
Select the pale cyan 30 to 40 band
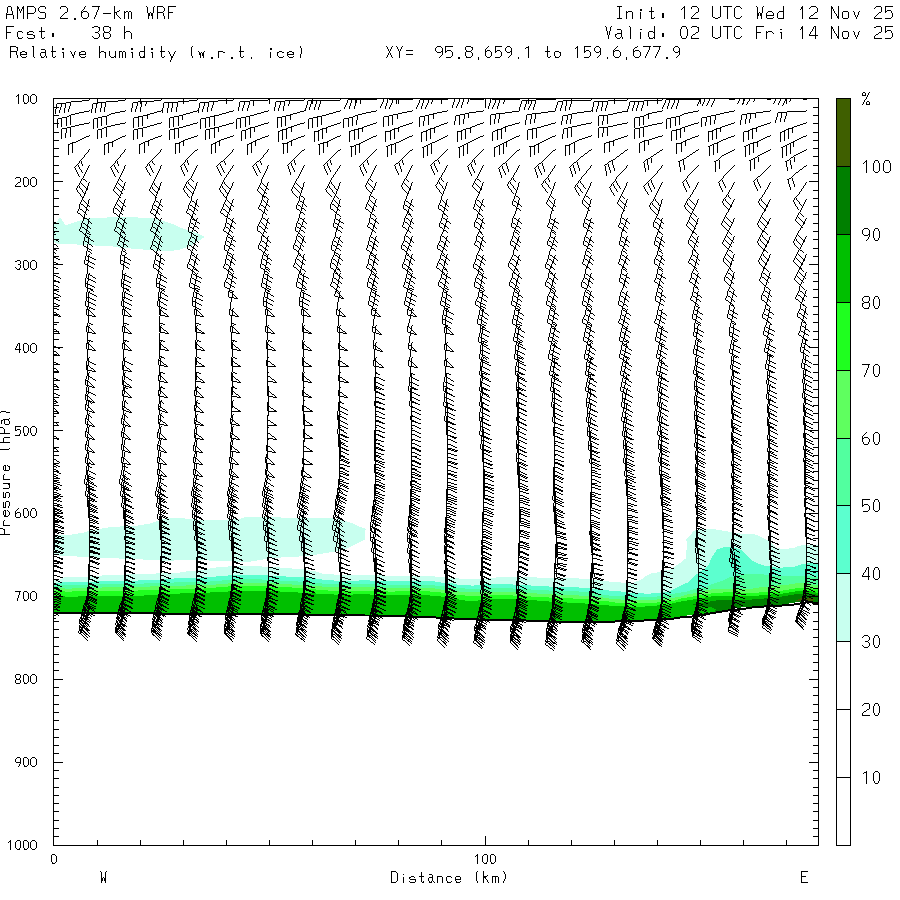[843, 608]
